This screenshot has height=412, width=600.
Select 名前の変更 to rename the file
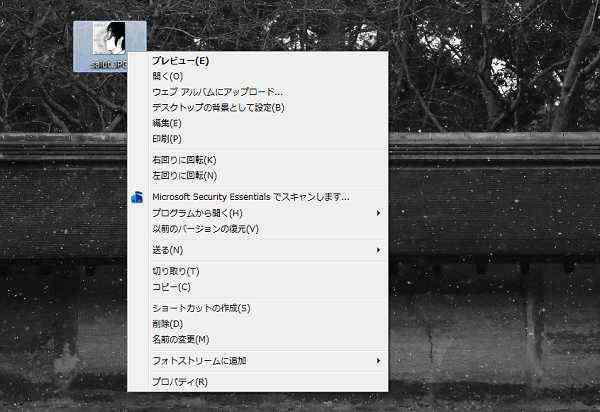coord(181,339)
